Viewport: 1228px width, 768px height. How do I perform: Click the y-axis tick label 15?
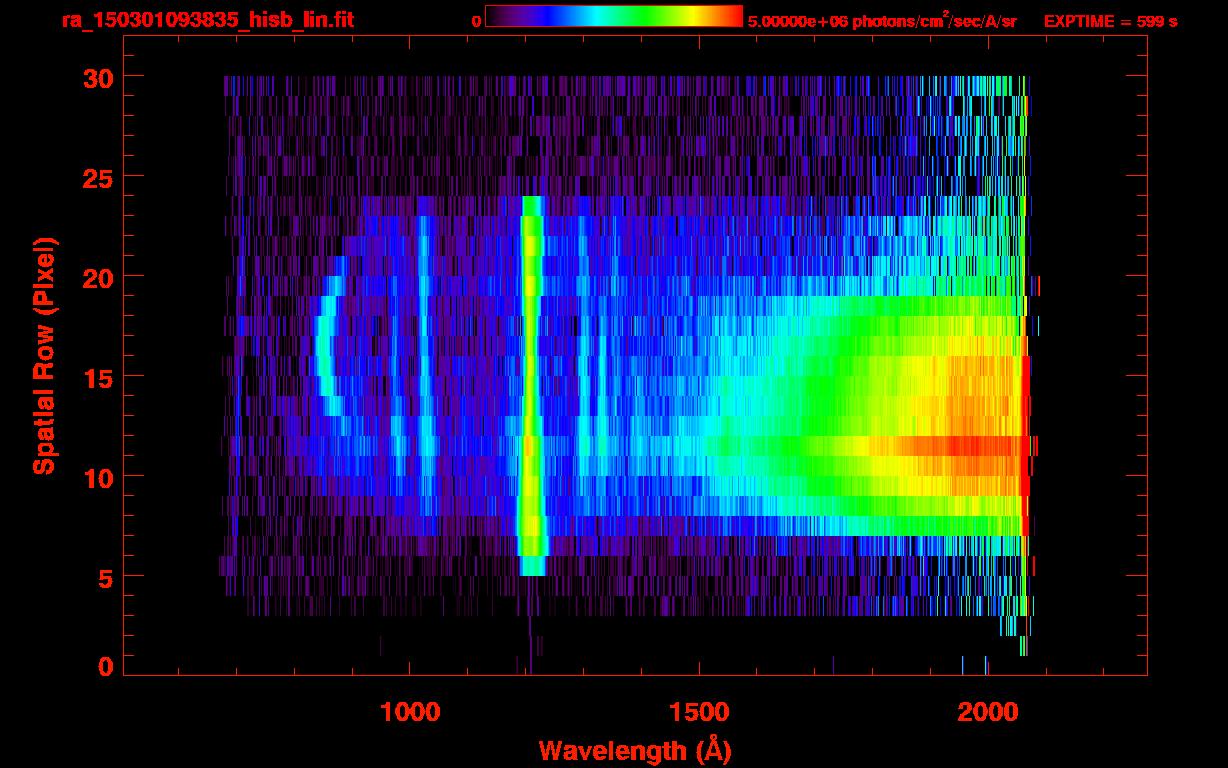tap(96, 377)
